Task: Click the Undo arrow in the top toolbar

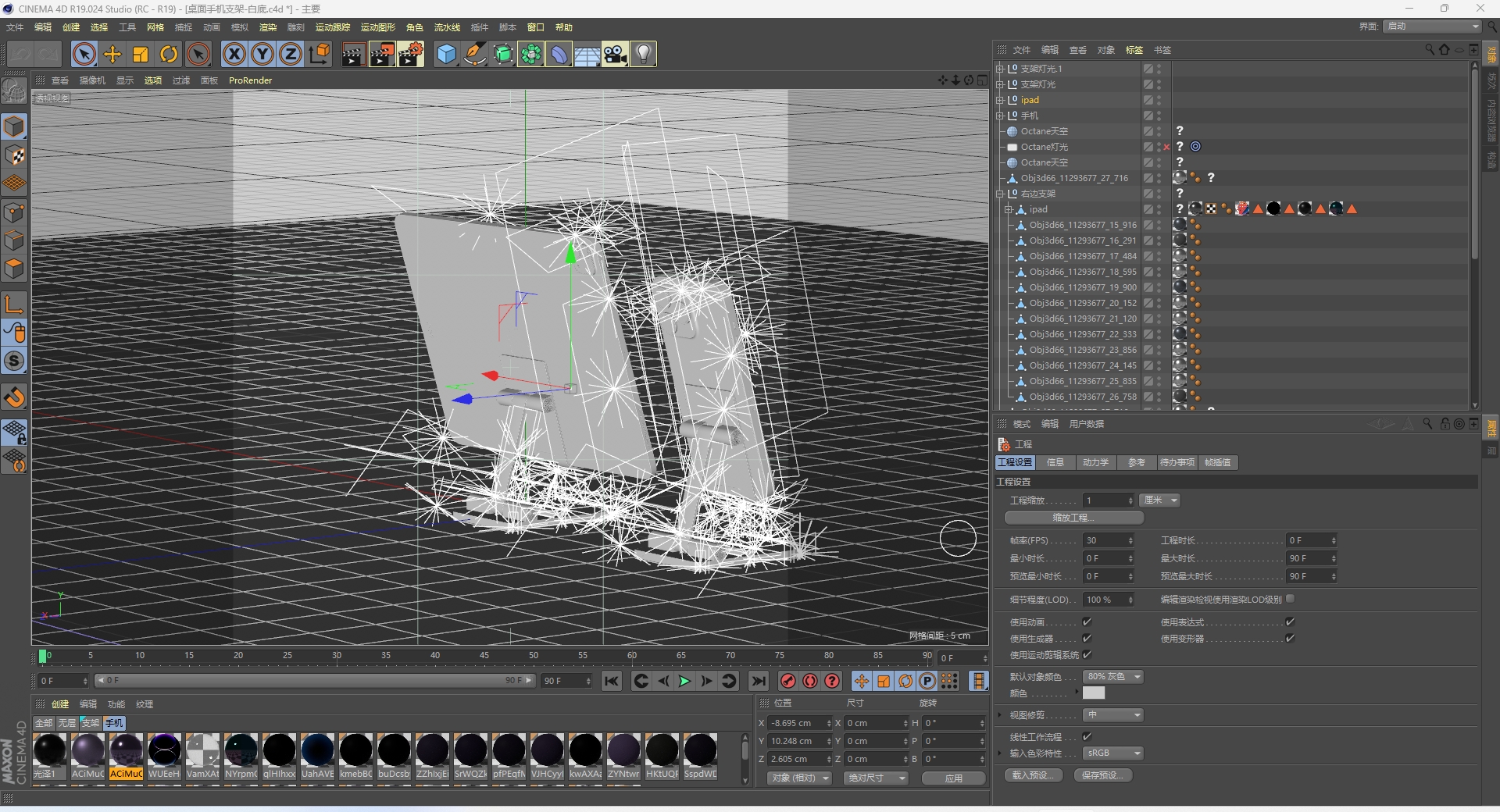Action: pyautogui.click(x=21, y=54)
